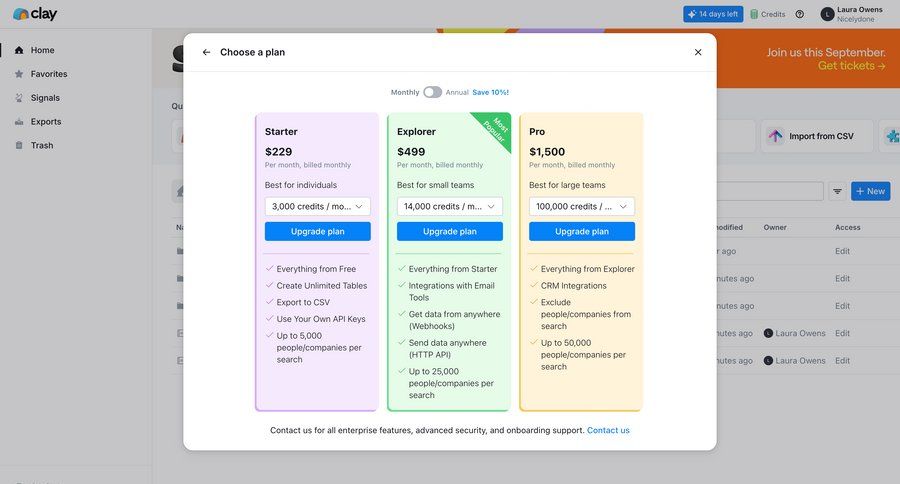Click the $1,500 price text
900x484 pixels.
point(547,152)
